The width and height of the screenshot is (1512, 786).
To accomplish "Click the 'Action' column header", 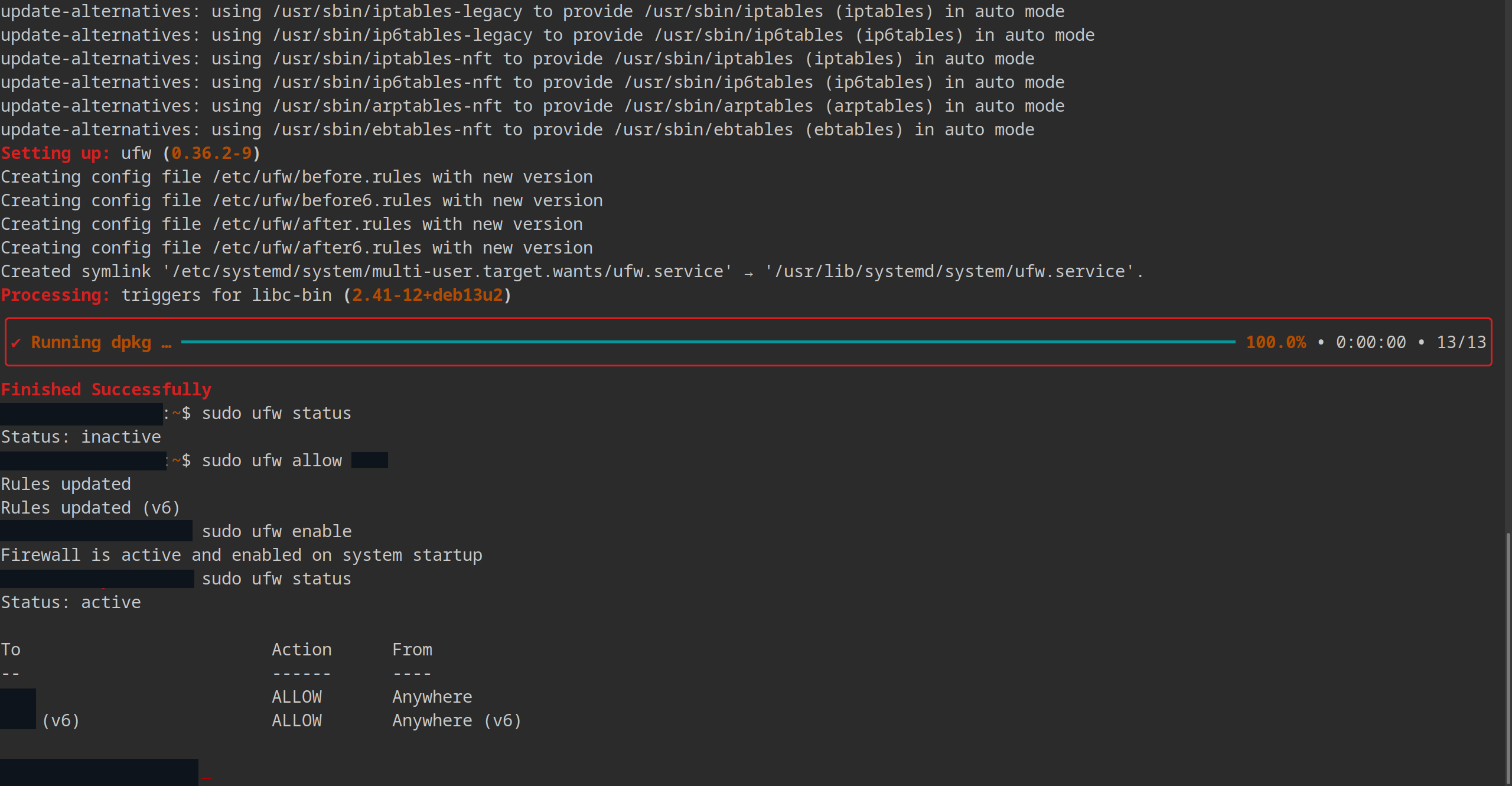I will tap(301, 649).
